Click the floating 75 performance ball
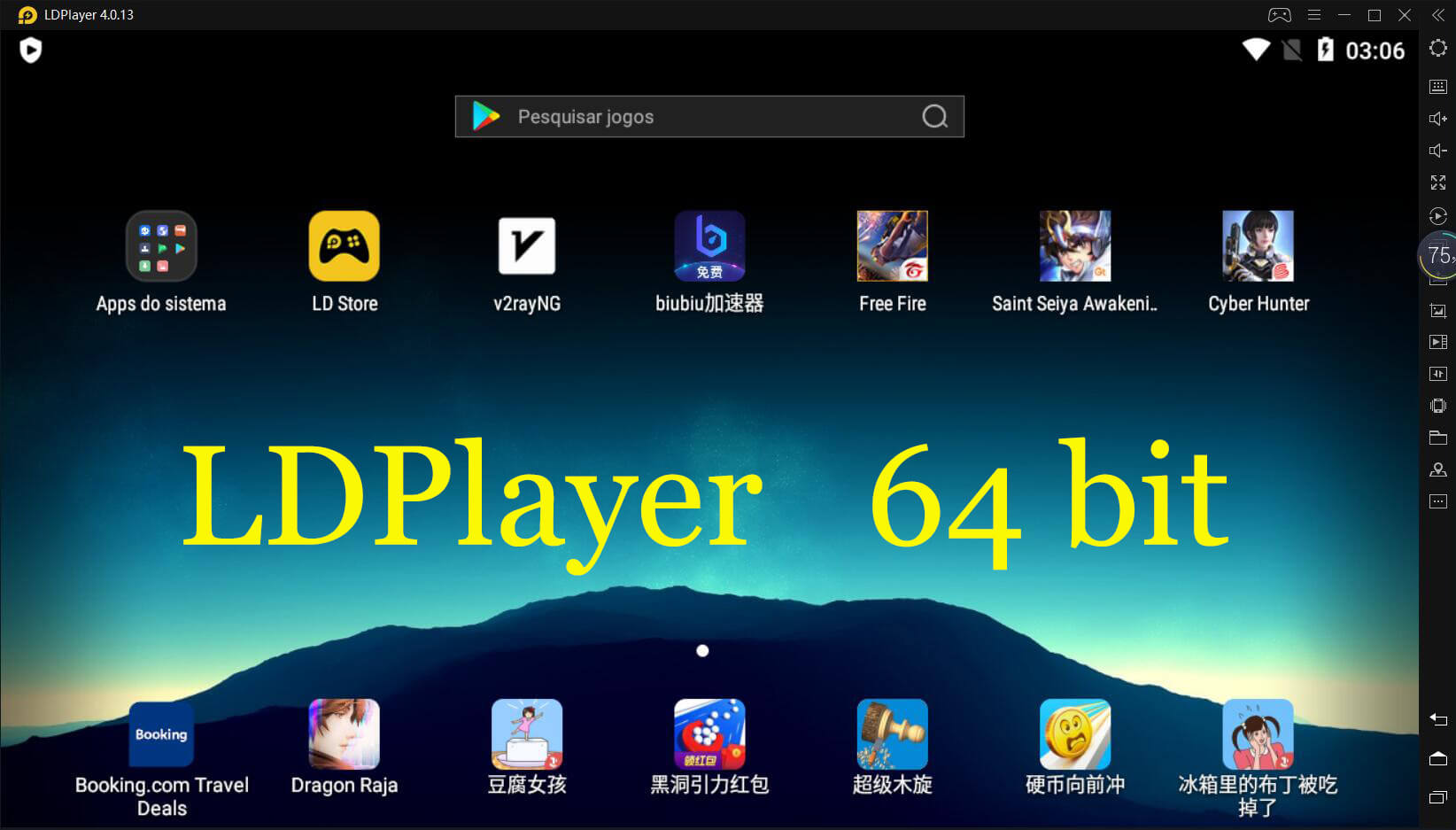 coord(1438,256)
